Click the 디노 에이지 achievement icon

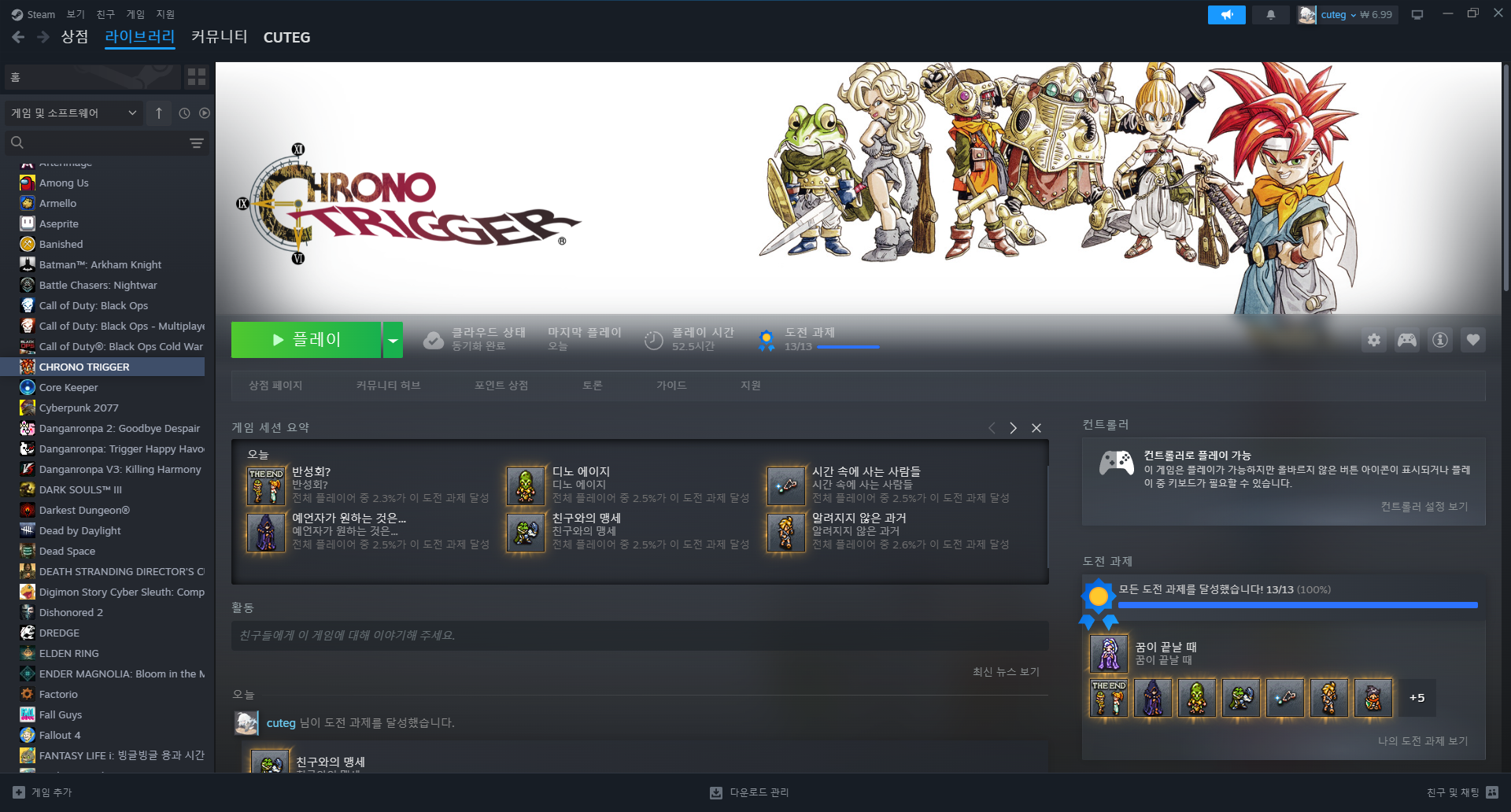pos(526,485)
